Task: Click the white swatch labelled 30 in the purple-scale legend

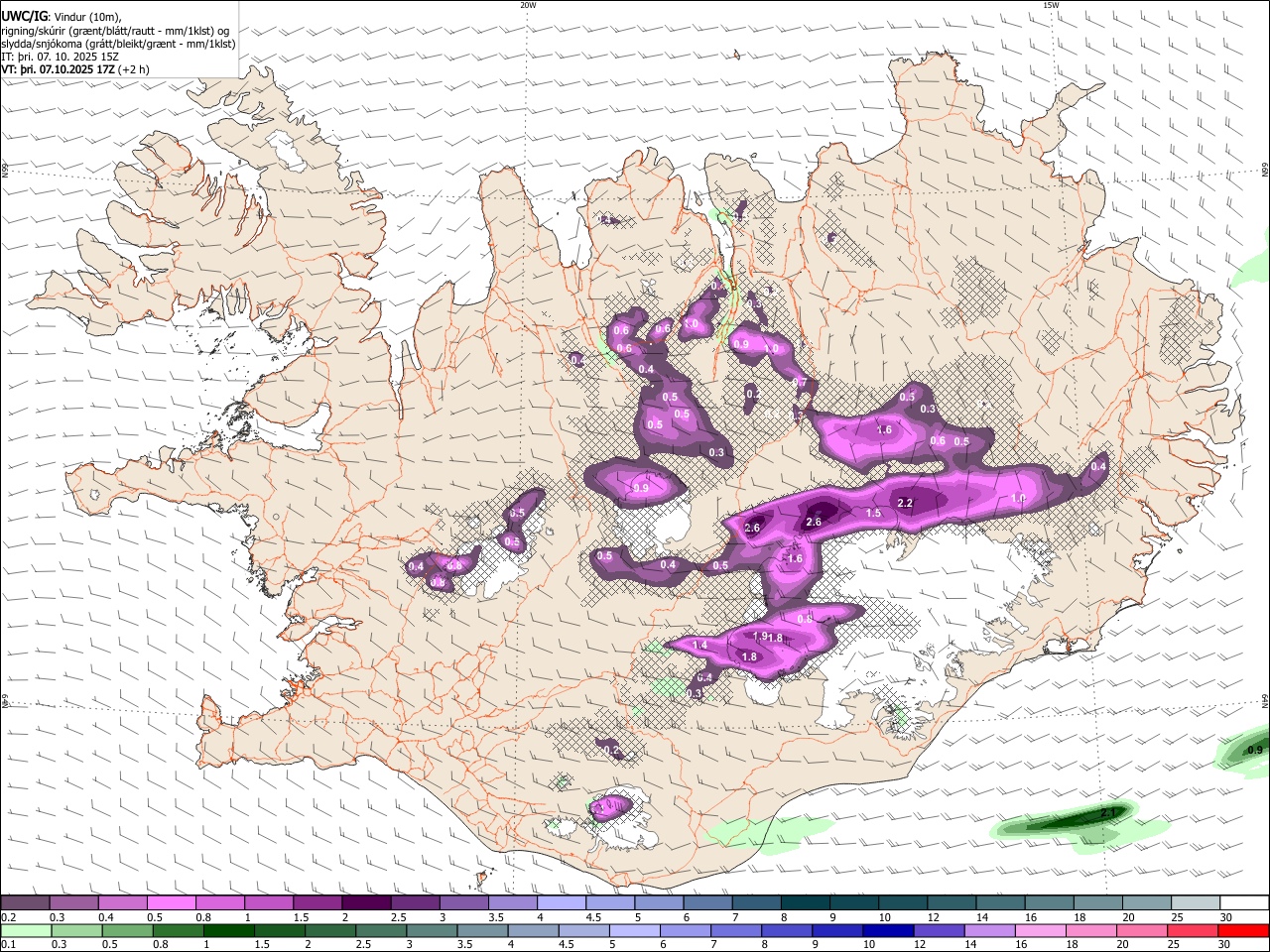Action: coord(1245,903)
